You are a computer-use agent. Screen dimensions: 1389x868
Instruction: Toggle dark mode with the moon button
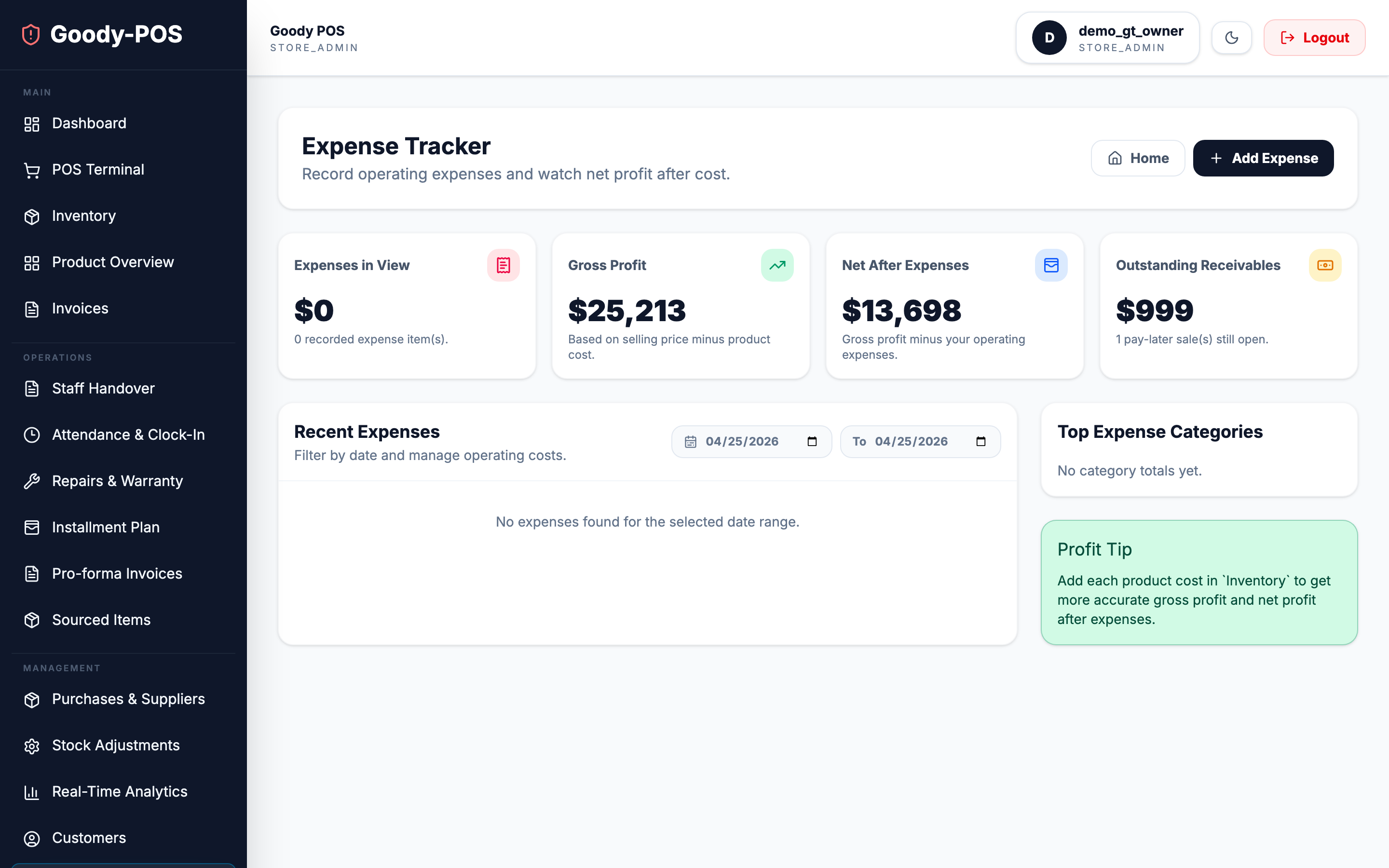click(1232, 37)
